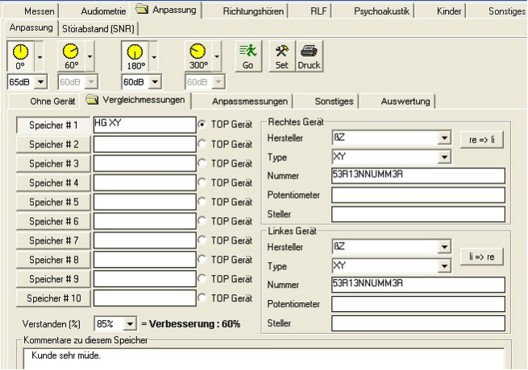Select TOP Gerät radio for Speicher # 4
Viewport: 528px width, 370px height.
point(202,182)
